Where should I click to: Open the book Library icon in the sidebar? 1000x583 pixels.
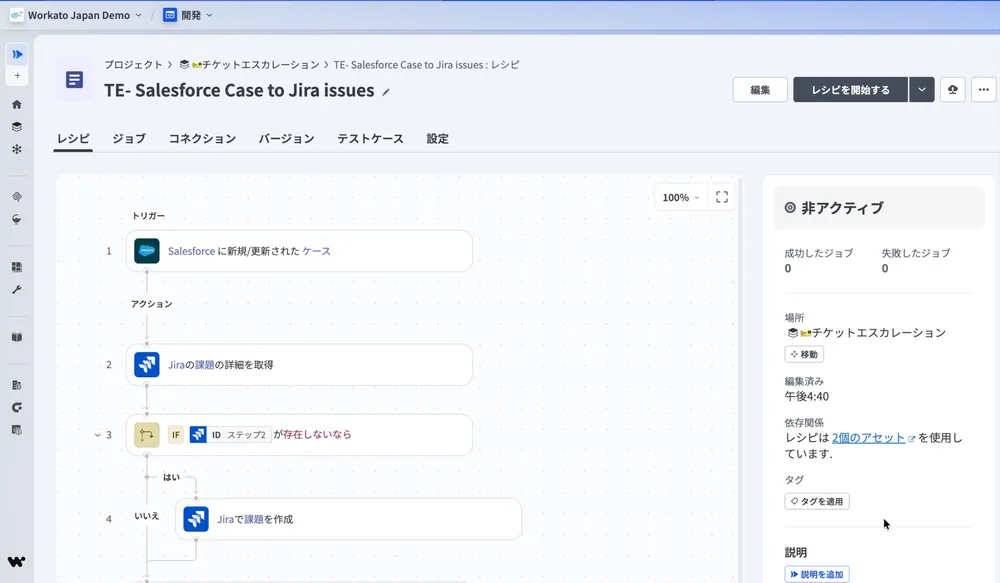pos(17,337)
